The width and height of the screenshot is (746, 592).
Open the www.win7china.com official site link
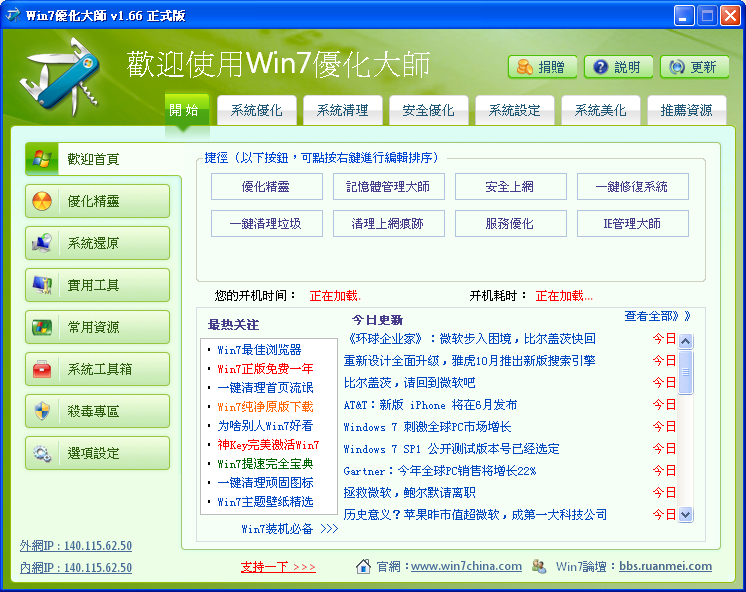[466, 566]
